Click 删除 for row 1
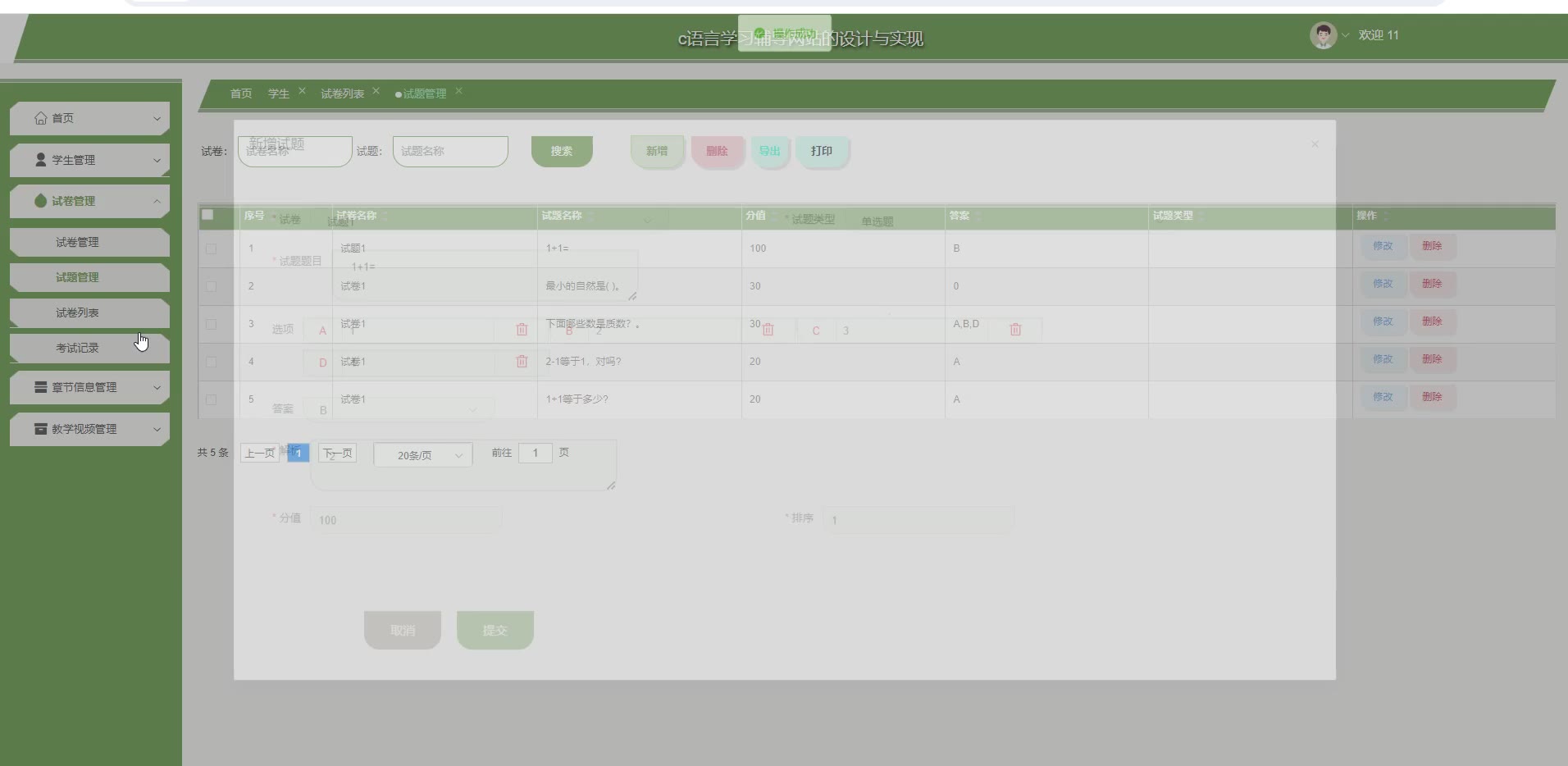 (1432, 246)
